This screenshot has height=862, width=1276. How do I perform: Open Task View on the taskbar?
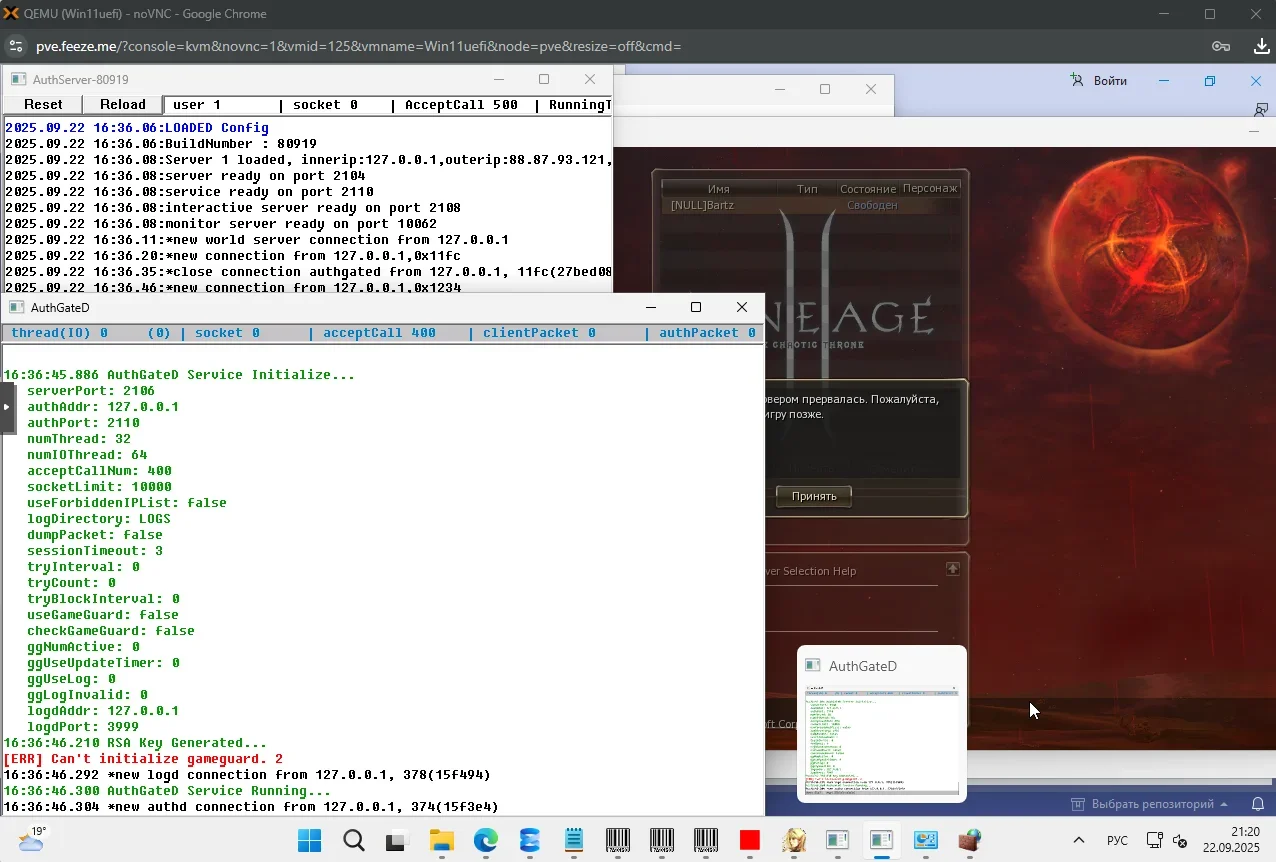pyautogui.click(x=398, y=840)
